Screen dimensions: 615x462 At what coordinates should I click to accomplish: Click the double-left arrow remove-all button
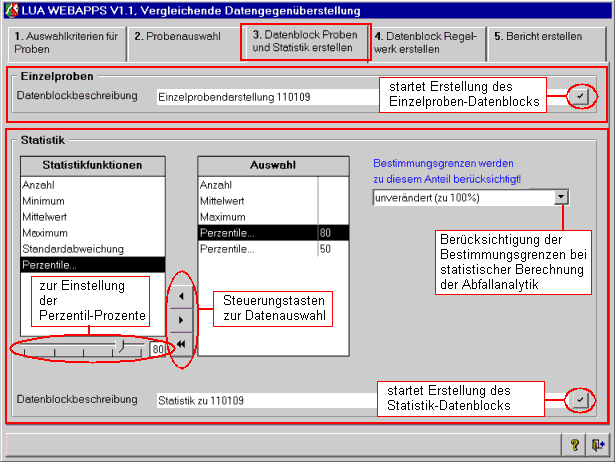coord(181,345)
